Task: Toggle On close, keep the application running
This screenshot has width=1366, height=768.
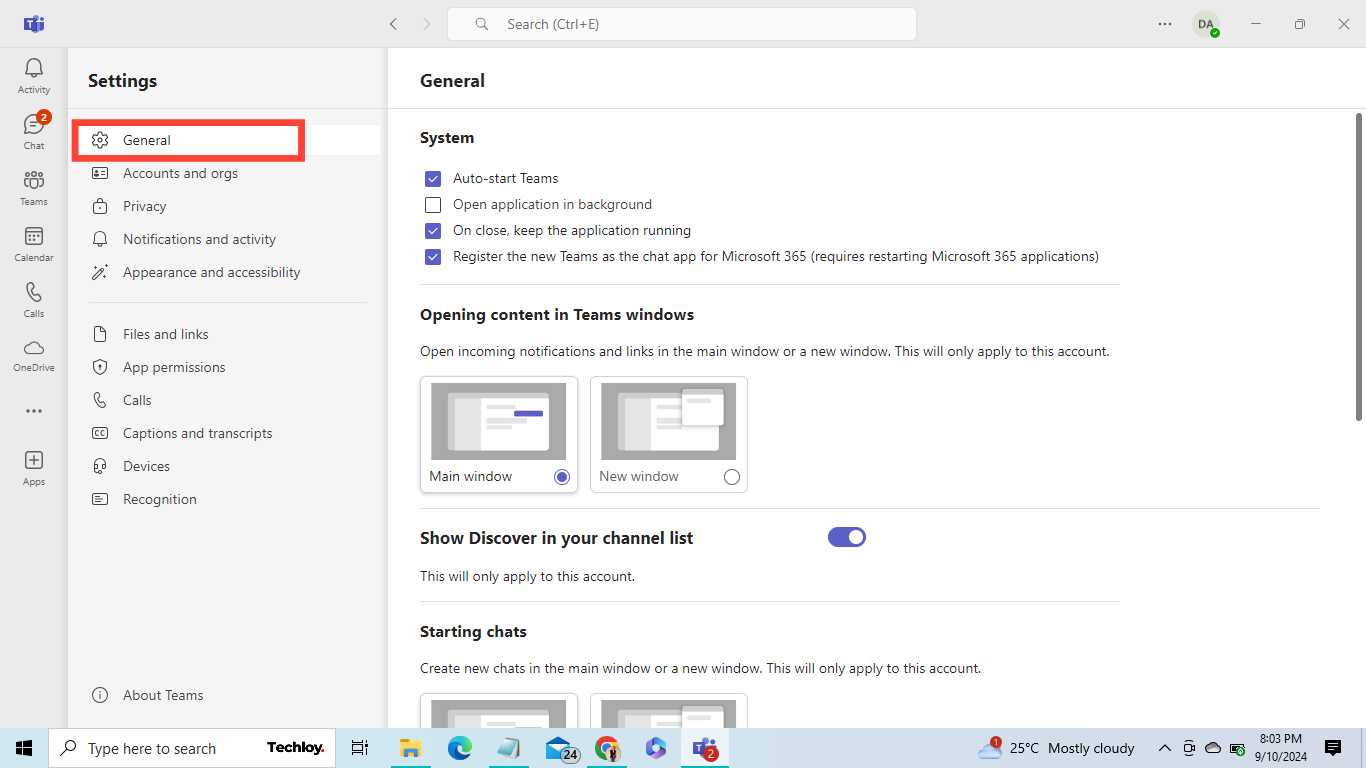Action: [x=433, y=231]
